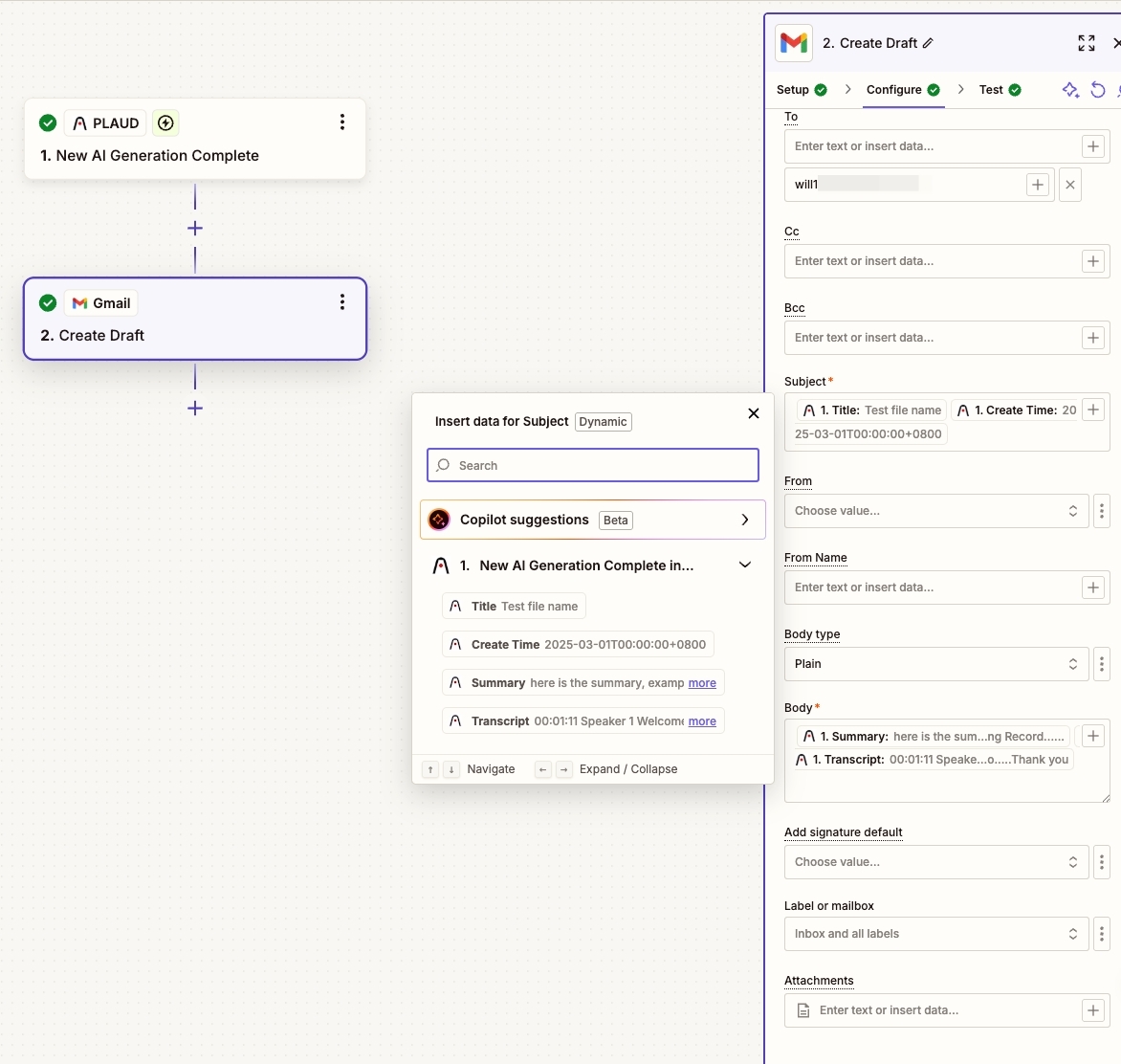This screenshot has height=1064, width=1121.
Task: Switch to the Setup tab
Action: (802, 89)
